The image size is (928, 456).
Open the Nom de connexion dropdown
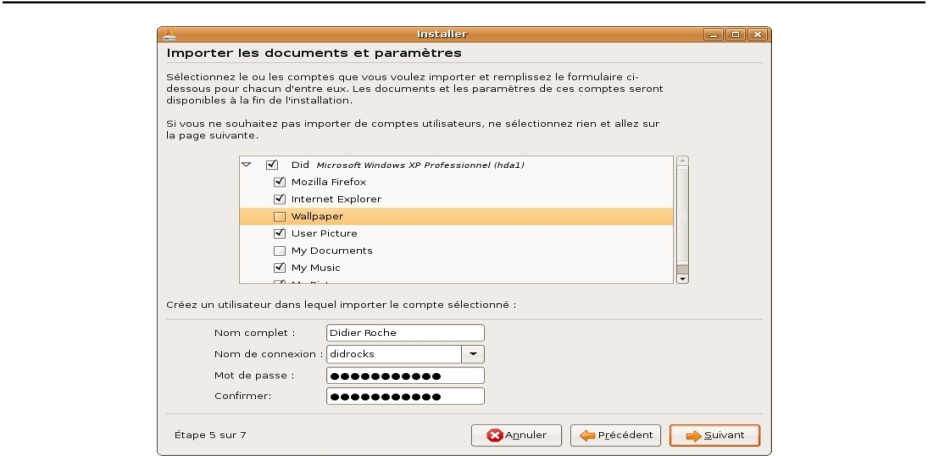click(473, 354)
